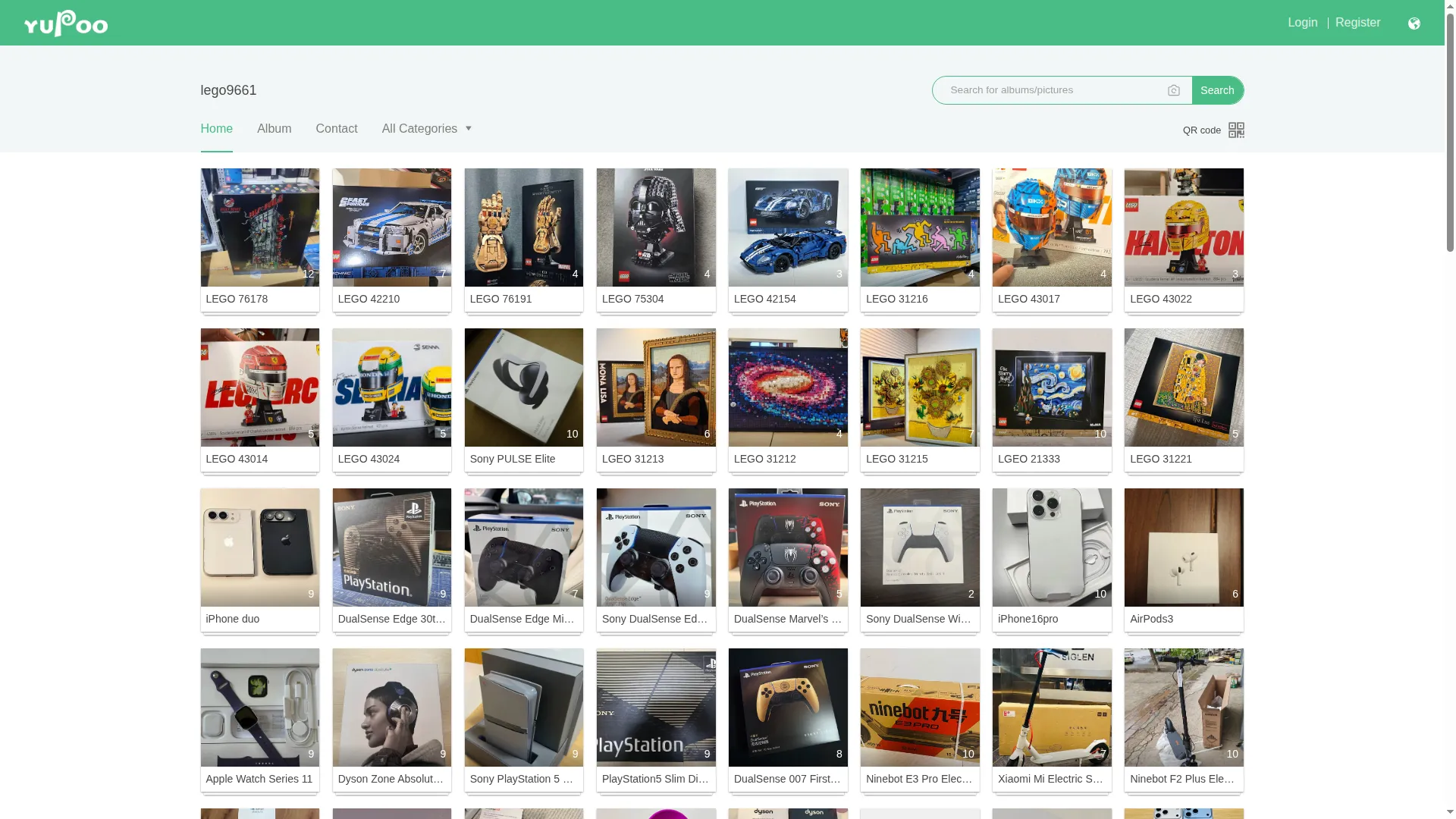Open the LEGO 42210 album thumbnail
Image resolution: width=1456 pixels, height=819 pixels.
(391, 227)
